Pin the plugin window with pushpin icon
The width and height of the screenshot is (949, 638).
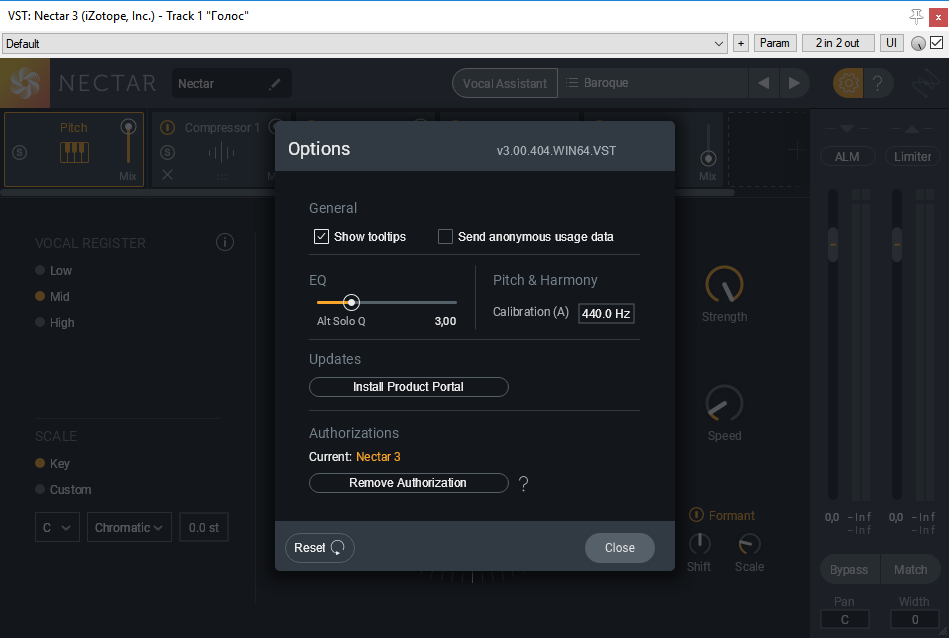(x=916, y=16)
